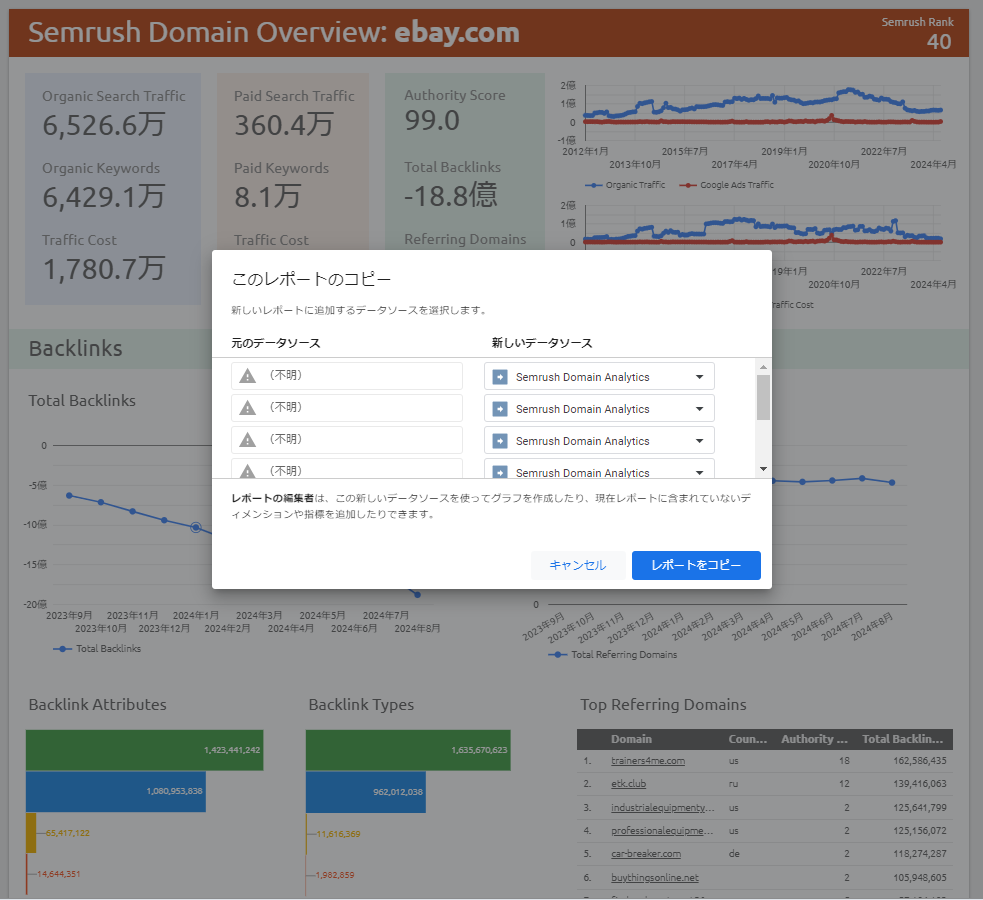This screenshot has width=983, height=900.
Task: Click Paid Keywords 8.1万 value
Action: coord(268,197)
